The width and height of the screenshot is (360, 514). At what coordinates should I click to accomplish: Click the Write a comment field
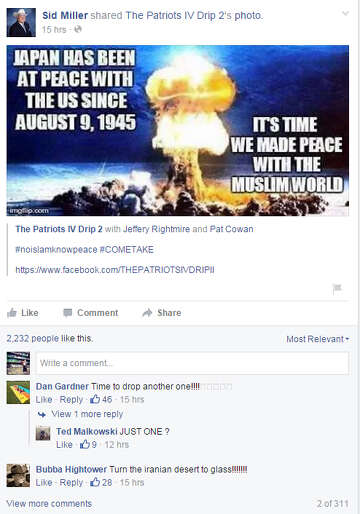point(192,363)
